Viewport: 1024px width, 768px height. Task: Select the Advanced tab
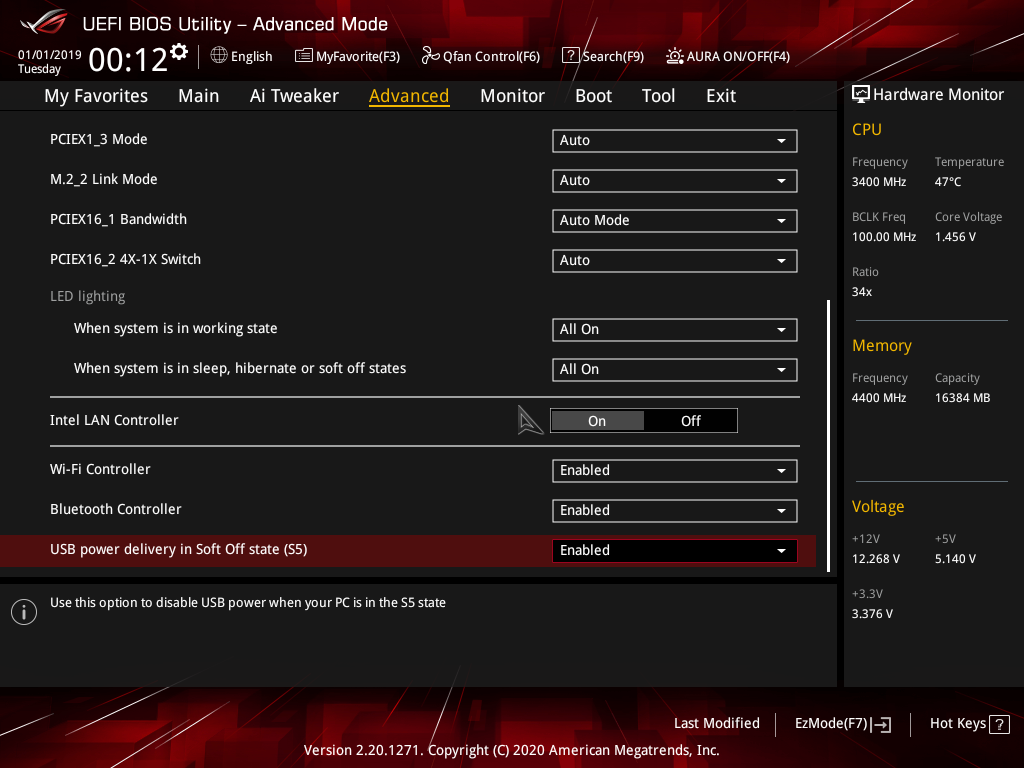[409, 96]
